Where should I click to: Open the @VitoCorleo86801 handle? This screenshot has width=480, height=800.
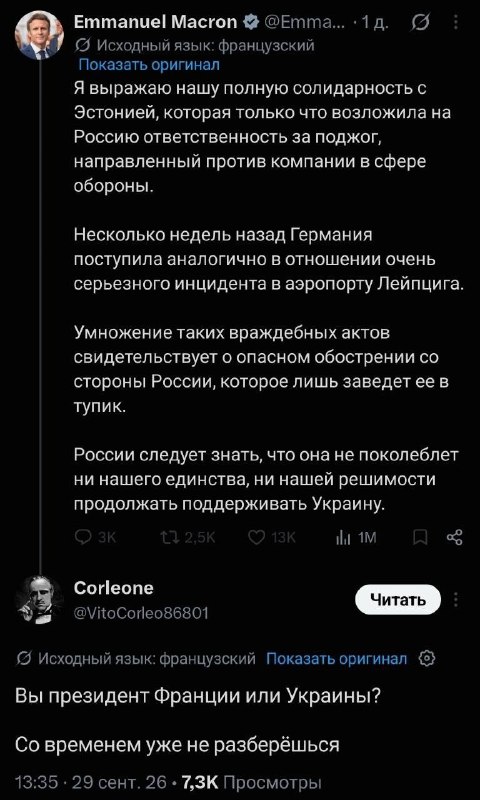(x=141, y=612)
